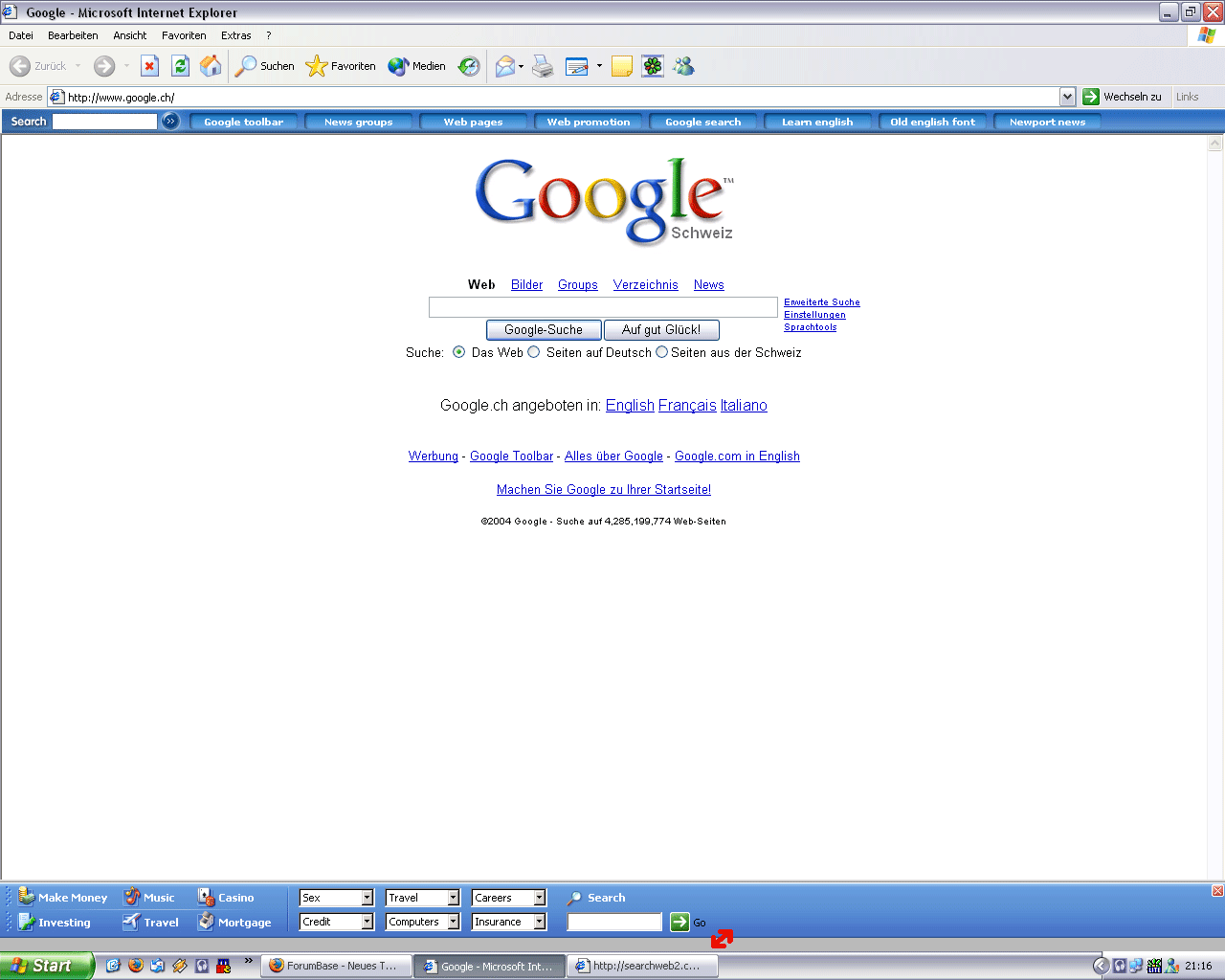Click the top blue toolbar search field
The image size is (1225, 980).
(104, 122)
